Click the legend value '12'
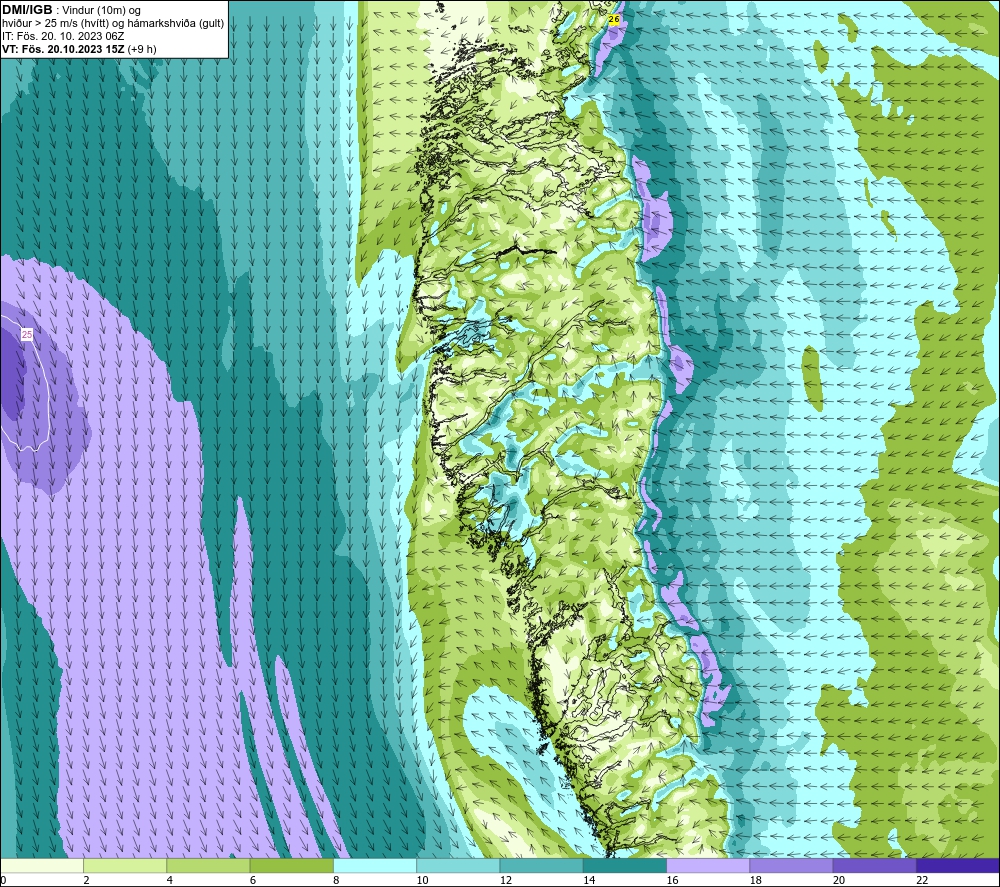Viewport: 1000px width, 887px height. [x=506, y=880]
